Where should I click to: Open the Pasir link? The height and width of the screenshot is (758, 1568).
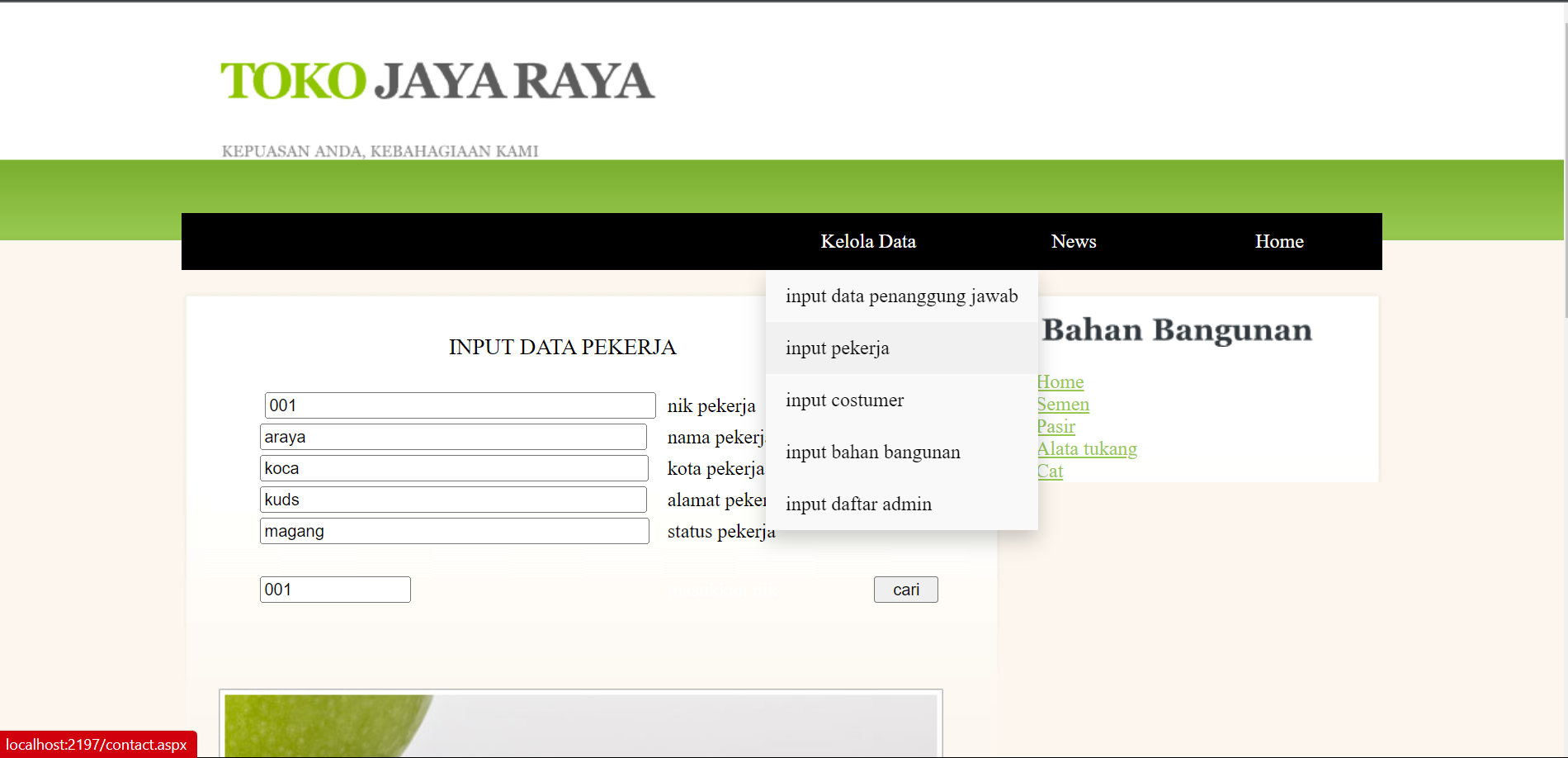coord(1056,426)
